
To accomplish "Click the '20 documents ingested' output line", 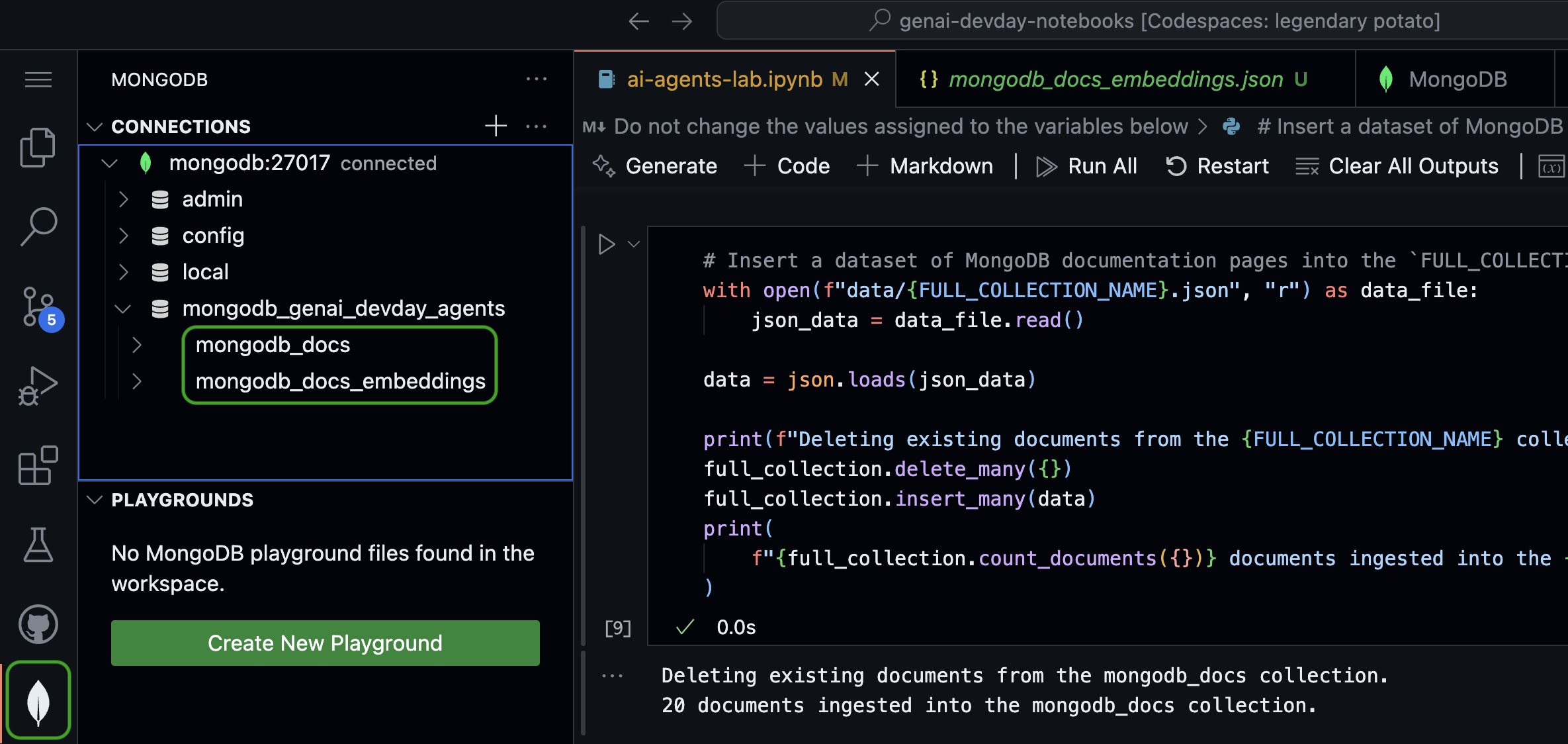I will pyautogui.click(x=989, y=706).
